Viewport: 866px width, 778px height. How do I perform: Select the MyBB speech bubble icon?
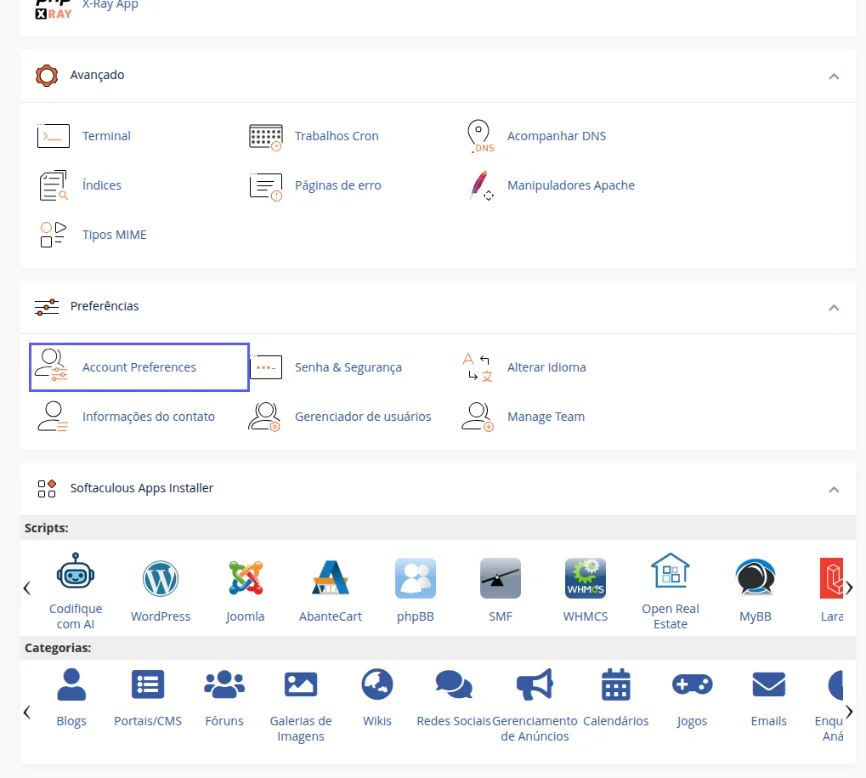[x=755, y=578]
